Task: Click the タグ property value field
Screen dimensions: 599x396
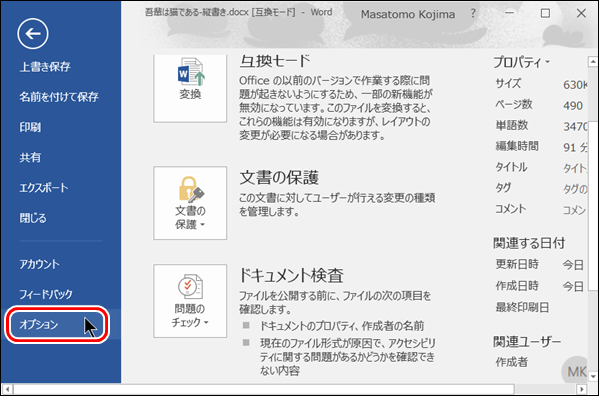Action: click(575, 189)
